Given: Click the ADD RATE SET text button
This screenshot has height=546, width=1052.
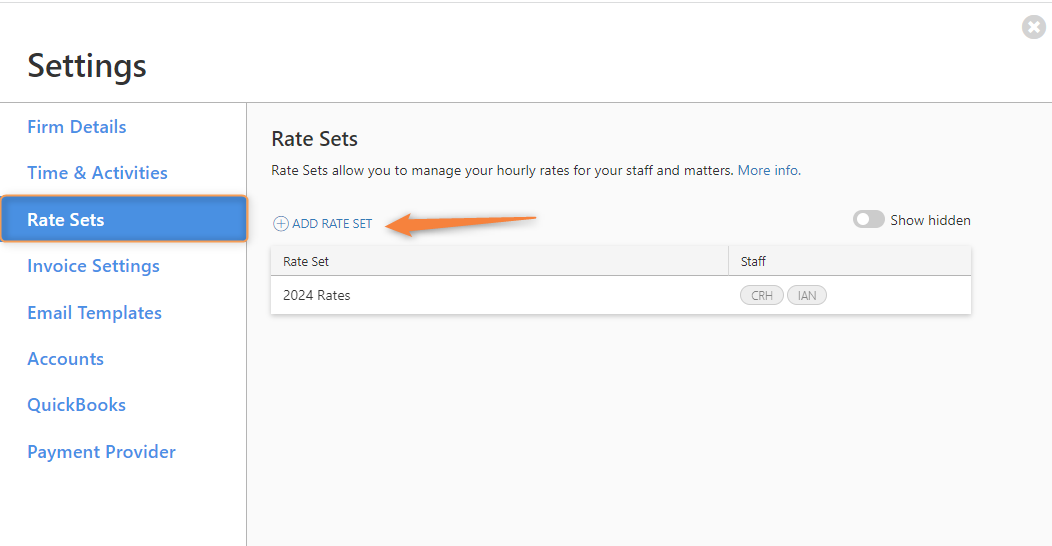Looking at the screenshot, I should coord(332,223).
